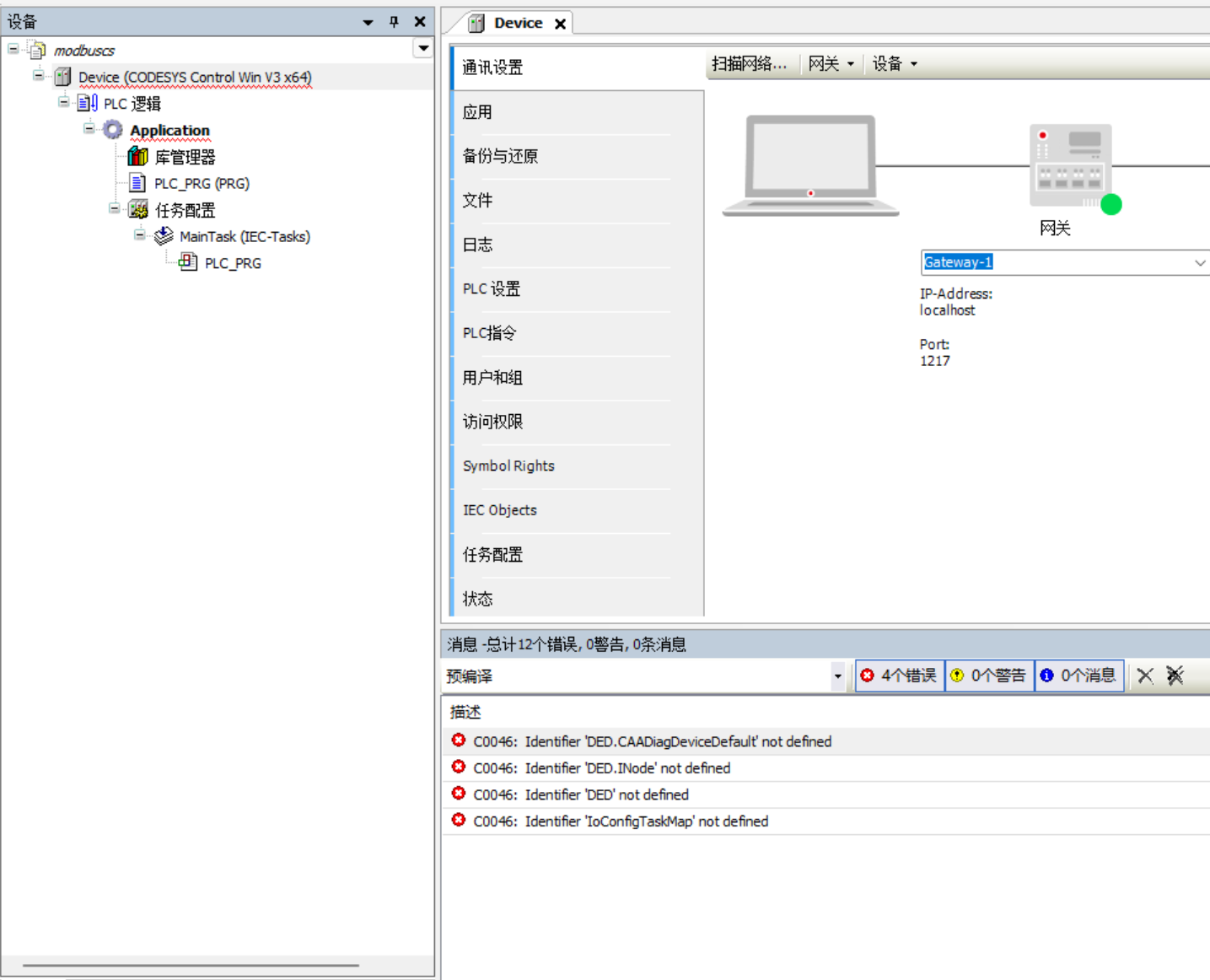Screen dimensions: 1210x980
Task: Click the Library Manager book icon
Action: pyautogui.click(x=137, y=157)
